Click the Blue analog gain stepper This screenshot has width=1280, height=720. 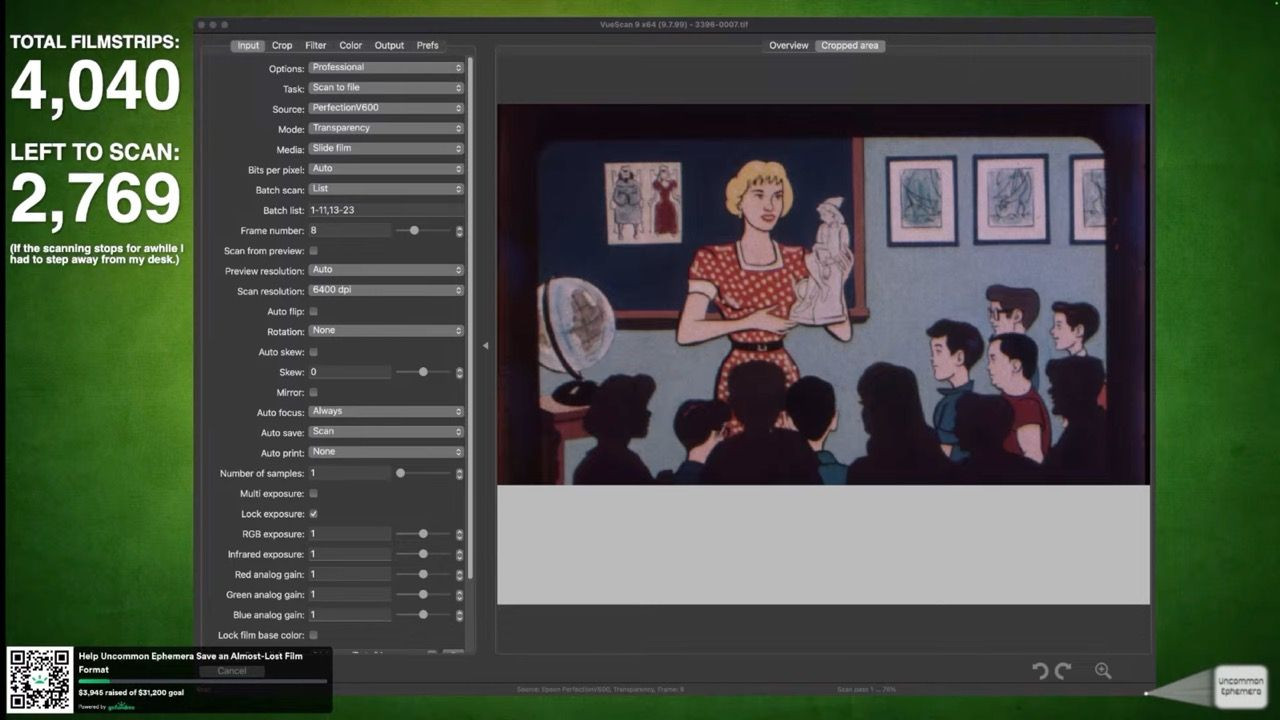pyautogui.click(x=459, y=615)
